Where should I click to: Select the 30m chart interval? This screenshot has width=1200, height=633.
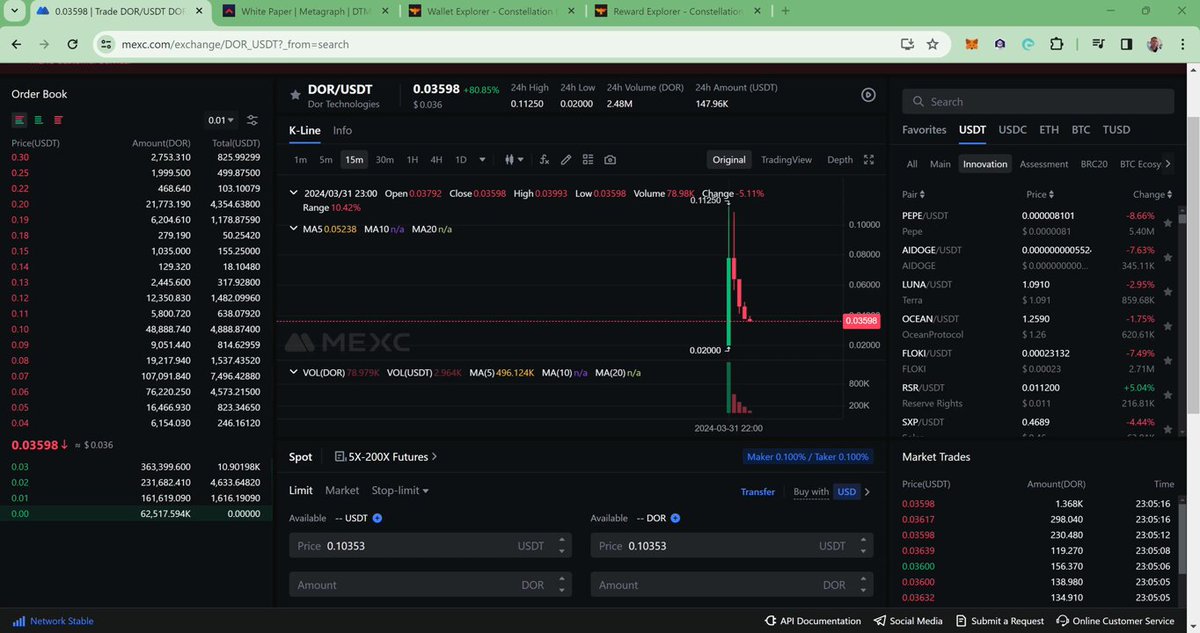(384, 160)
